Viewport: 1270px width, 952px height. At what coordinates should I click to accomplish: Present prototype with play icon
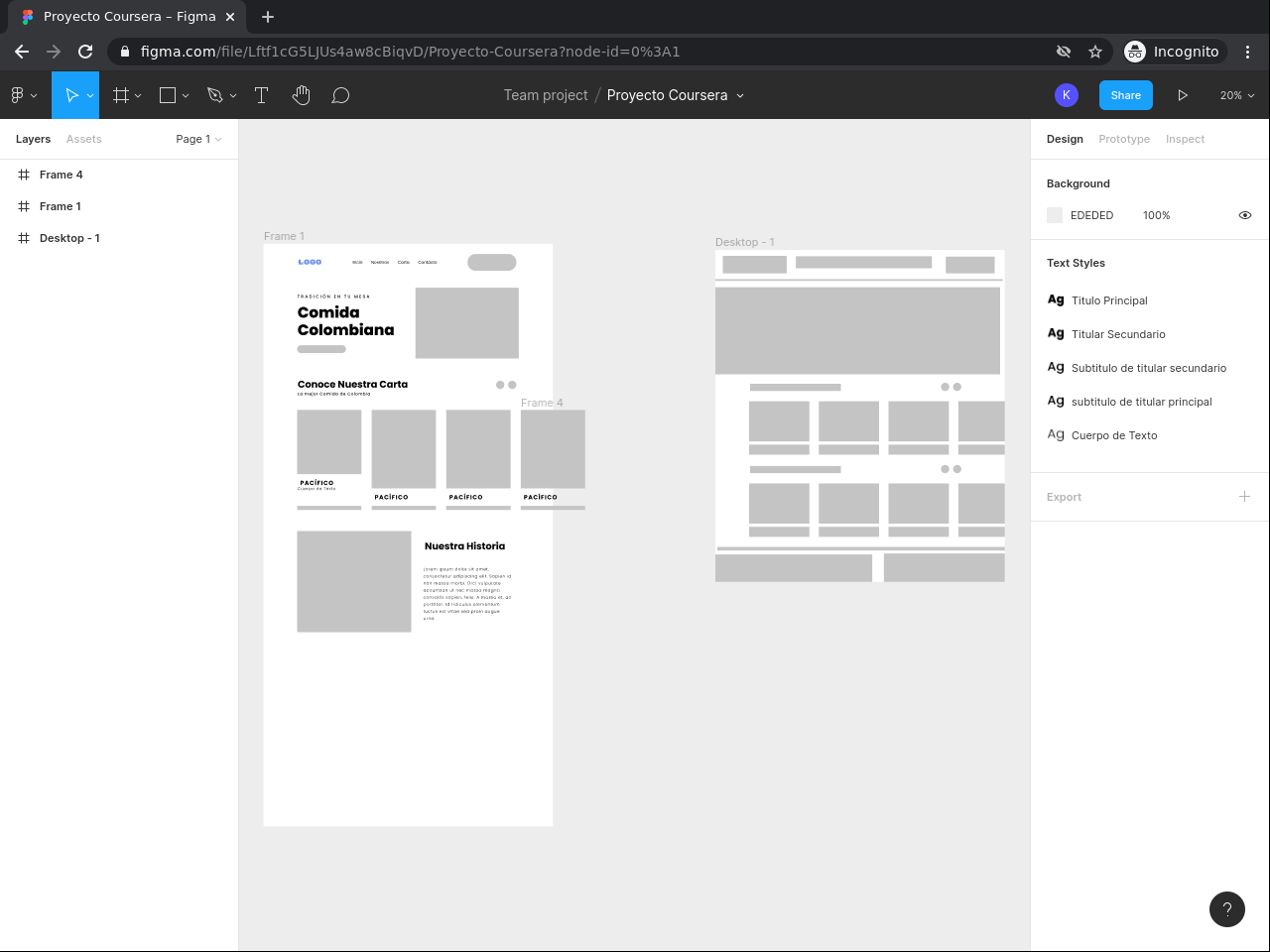click(x=1183, y=95)
